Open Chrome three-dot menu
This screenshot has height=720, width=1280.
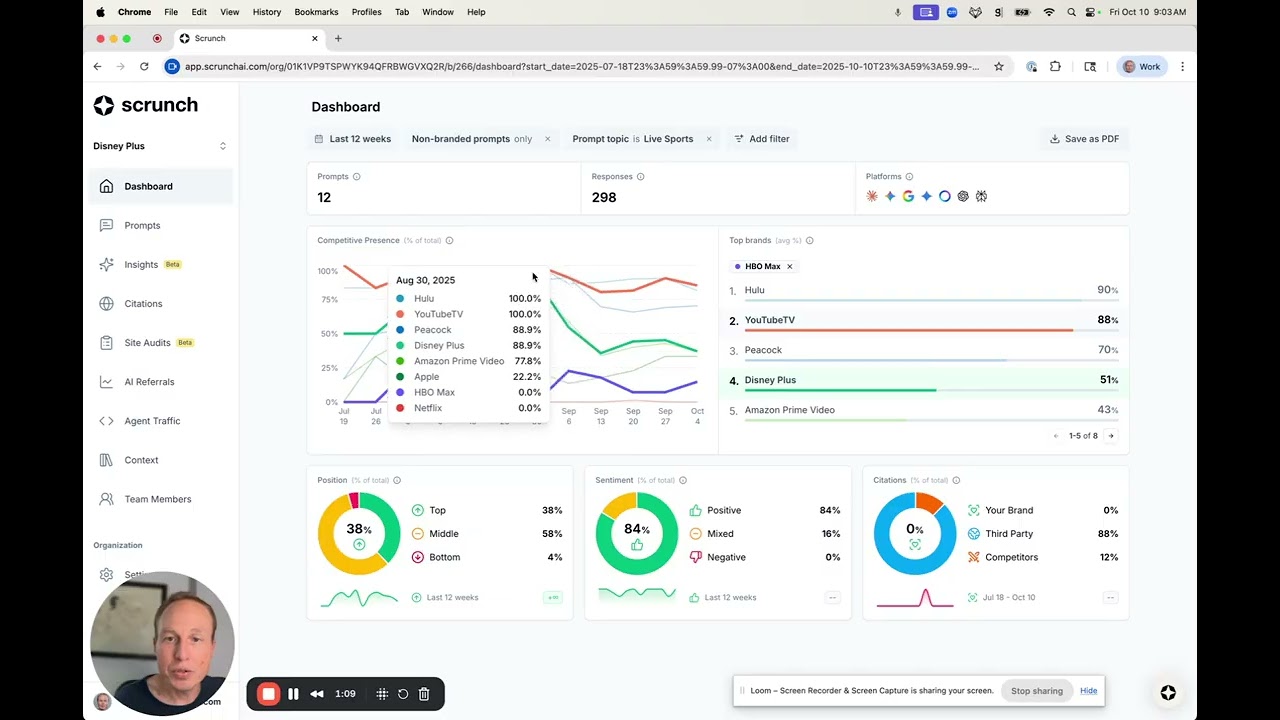point(1182,67)
